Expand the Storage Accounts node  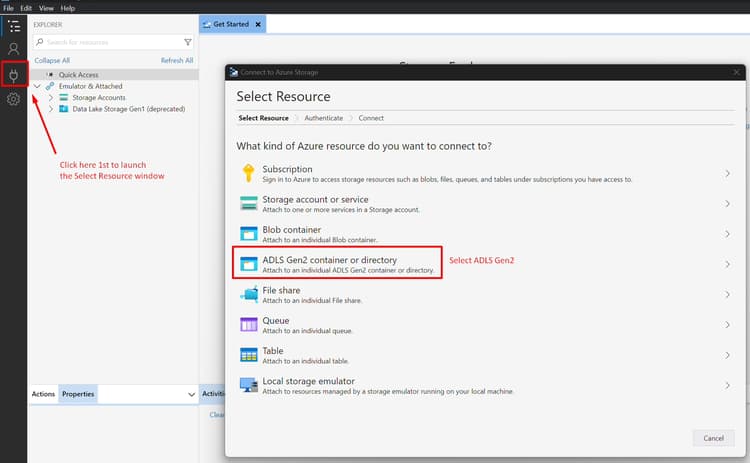pyautogui.click(x=51, y=98)
